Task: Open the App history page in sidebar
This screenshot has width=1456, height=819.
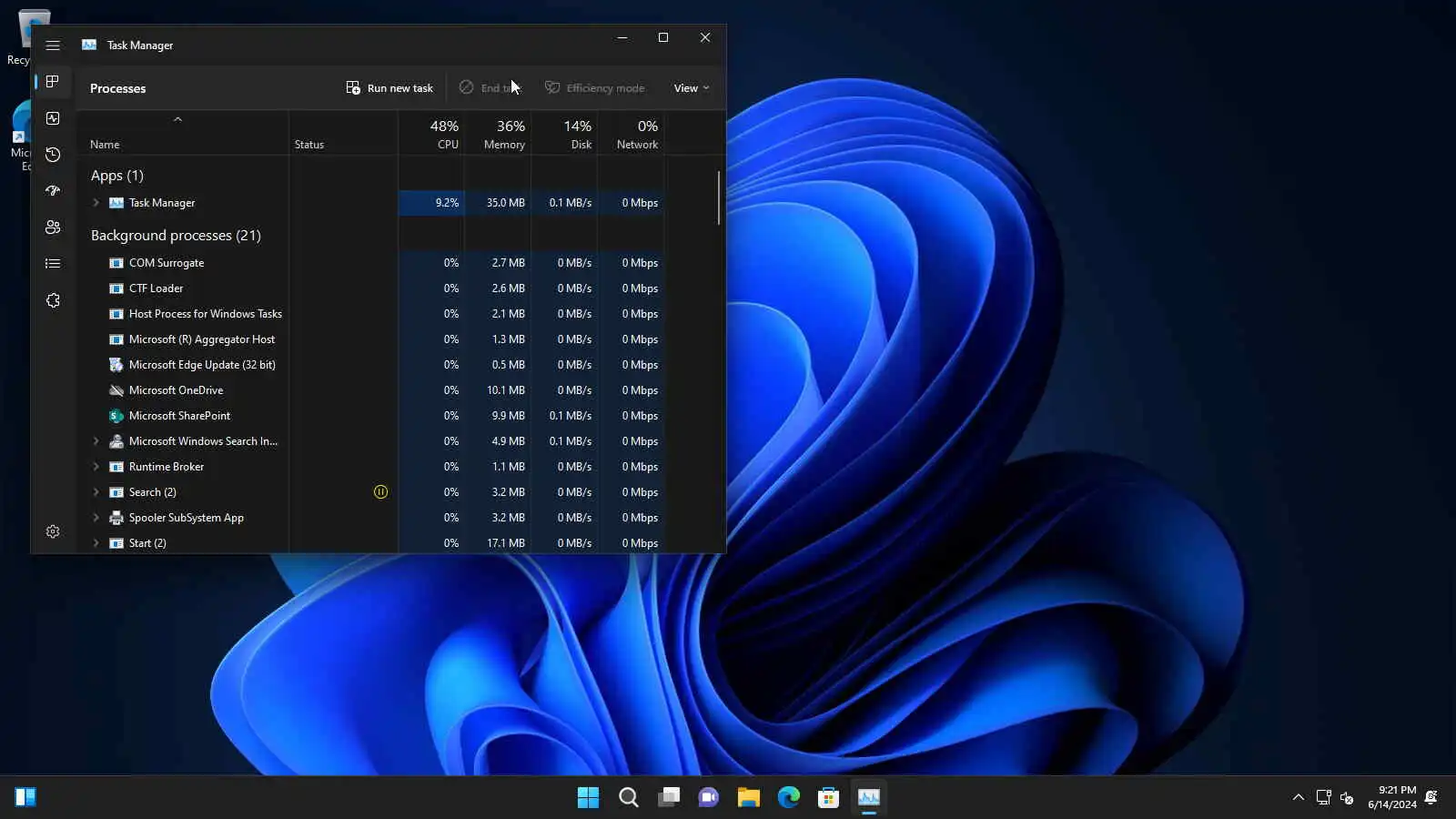Action: [53, 155]
